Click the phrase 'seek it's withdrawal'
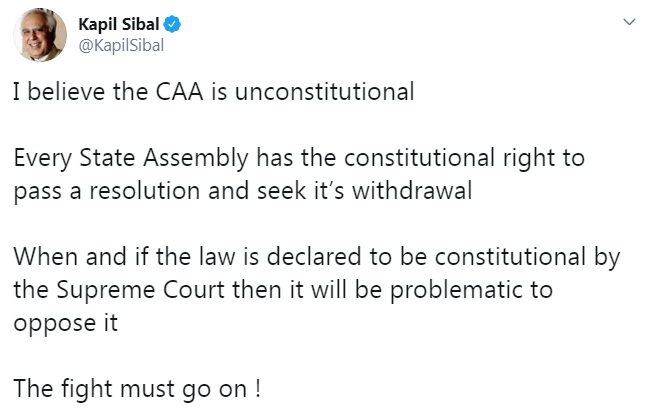The height and width of the screenshot is (409, 650). pos(364,191)
